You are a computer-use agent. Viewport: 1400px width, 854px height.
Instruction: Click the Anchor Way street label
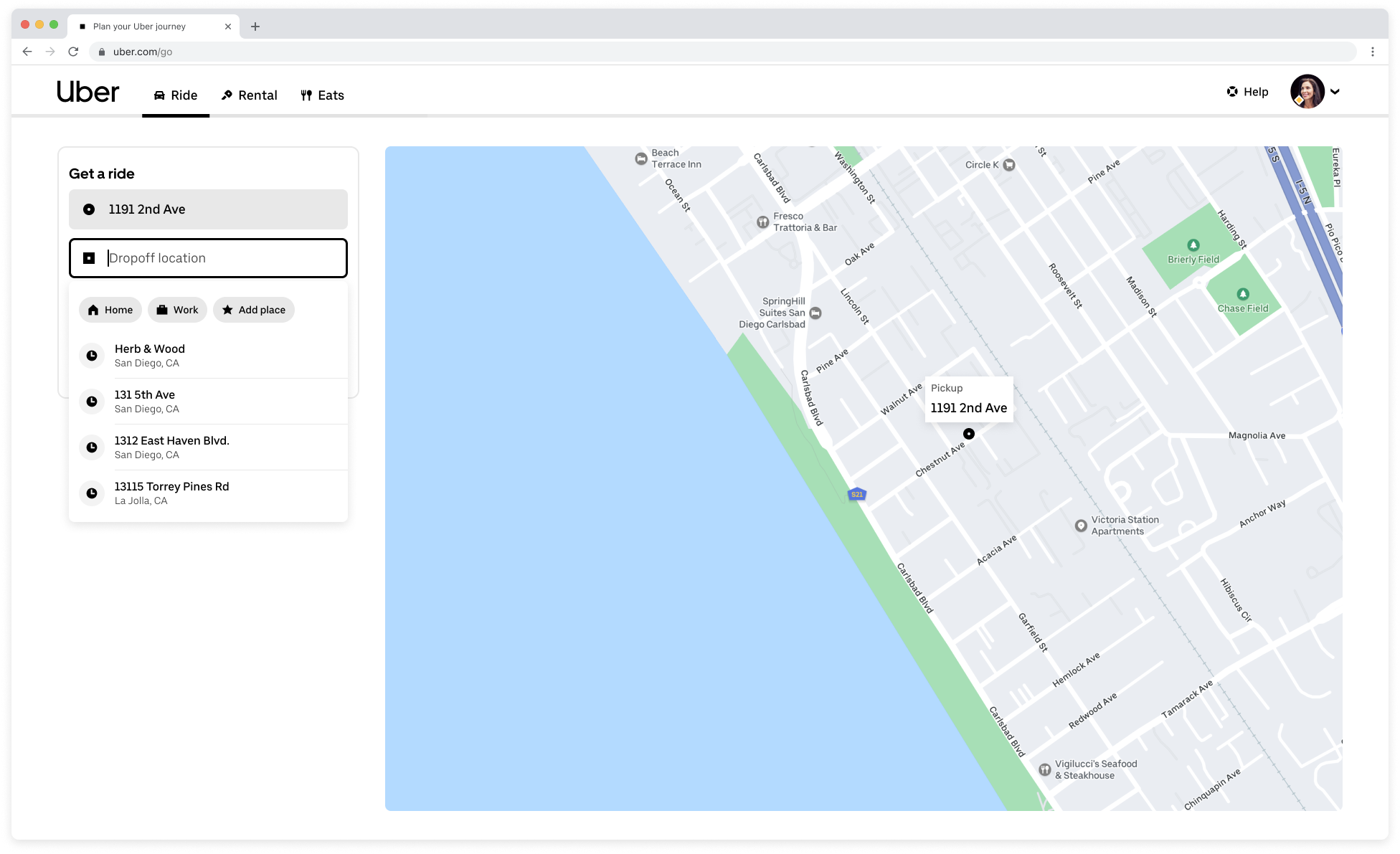pos(1262,513)
